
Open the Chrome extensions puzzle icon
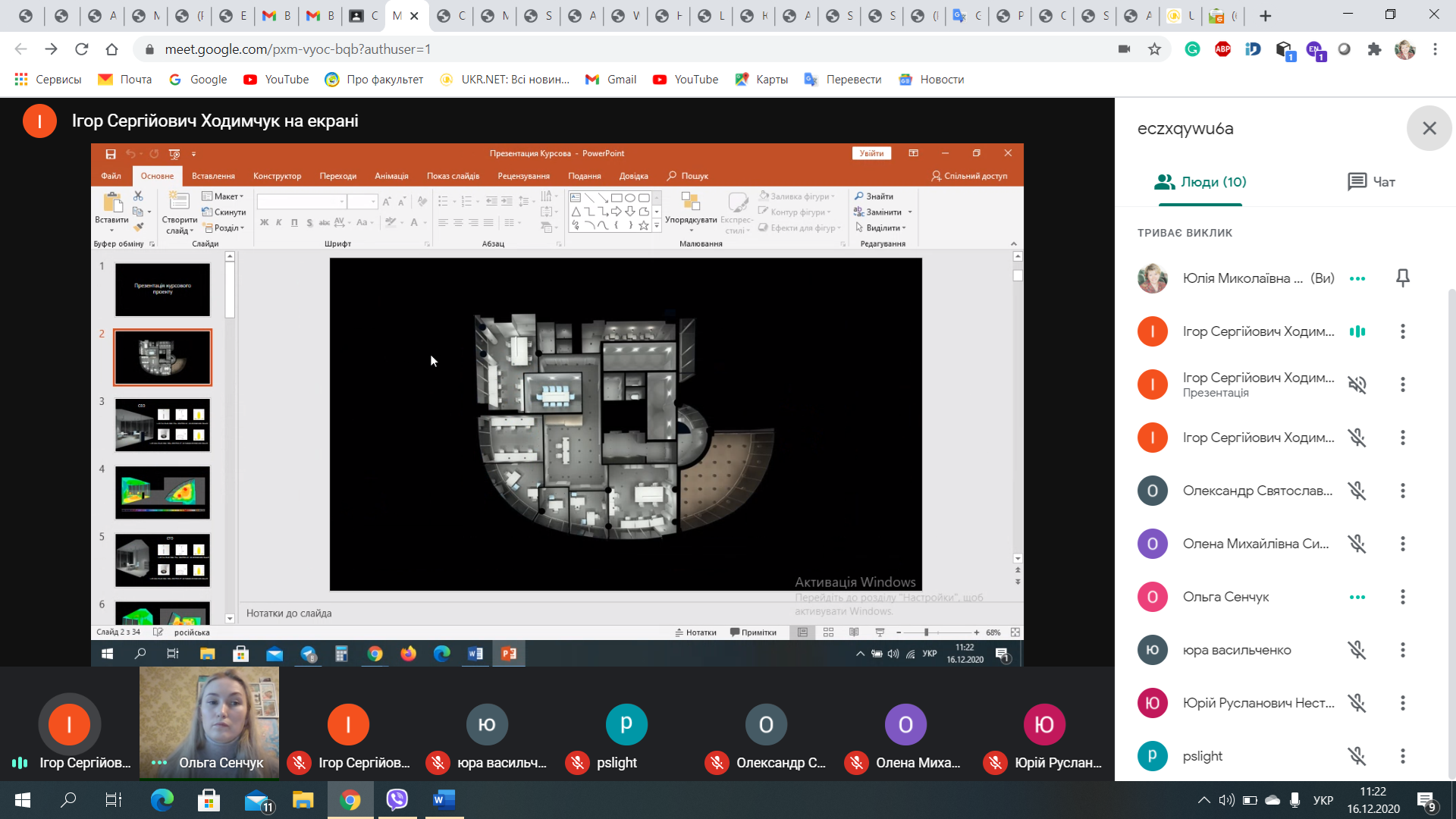click(x=1374, y=49)
